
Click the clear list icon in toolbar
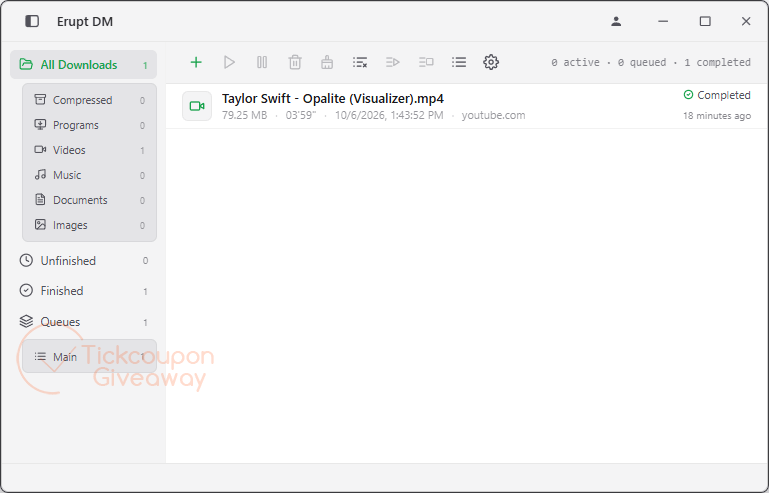point(360,62)
